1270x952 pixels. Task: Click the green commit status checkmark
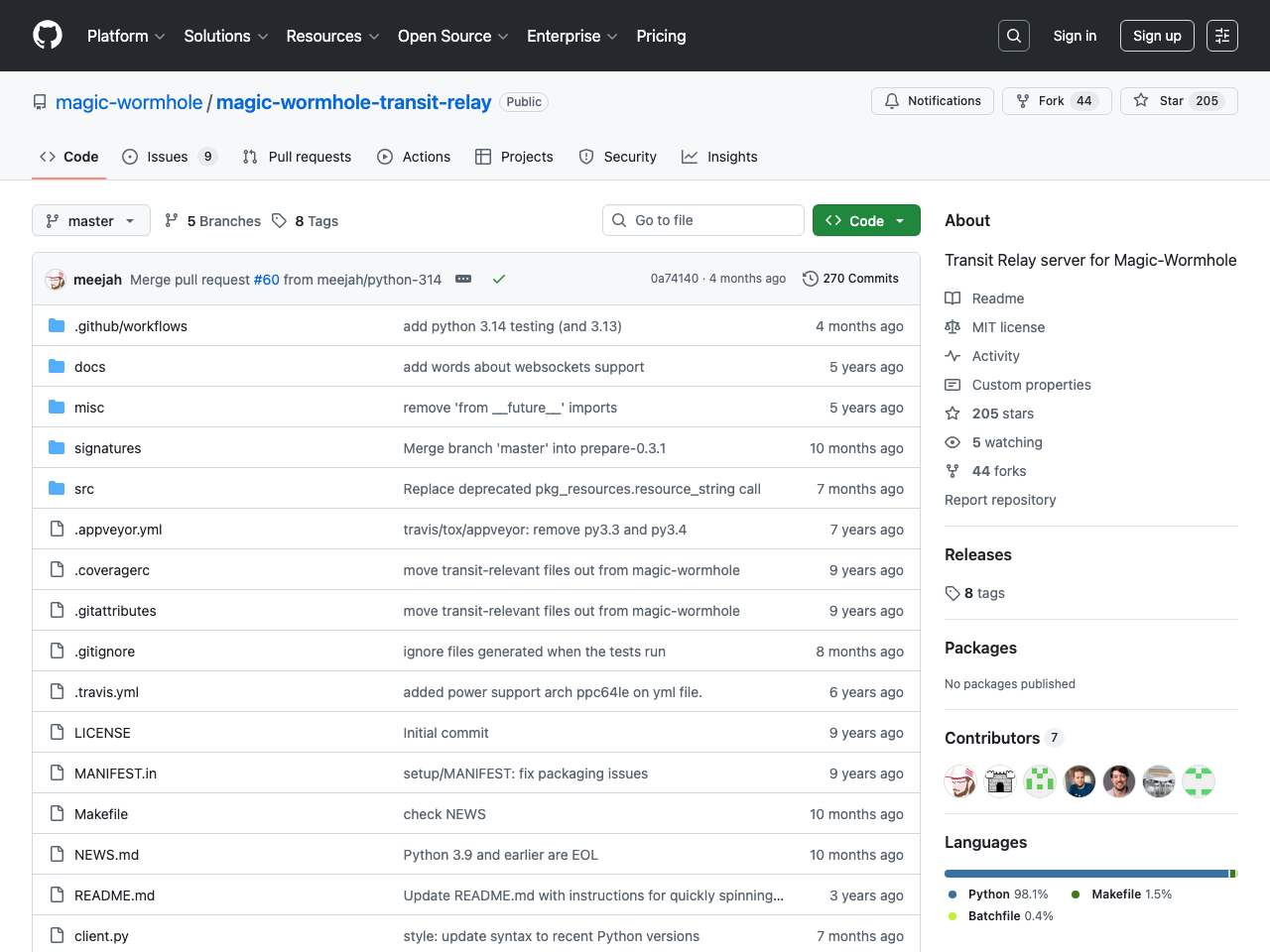(x=499, y=280)
